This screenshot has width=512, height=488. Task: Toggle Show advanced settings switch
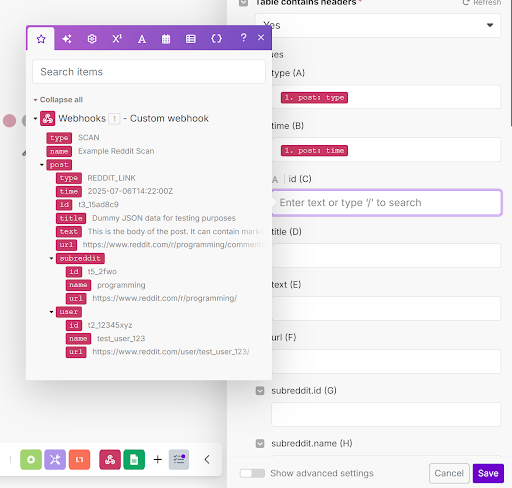click(252, 473)
